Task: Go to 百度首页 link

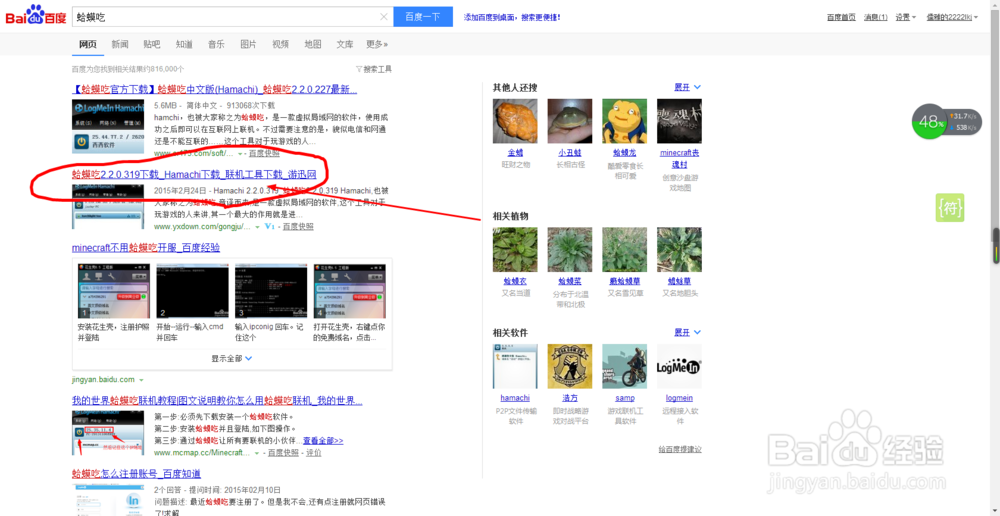Action: [841, 17]
